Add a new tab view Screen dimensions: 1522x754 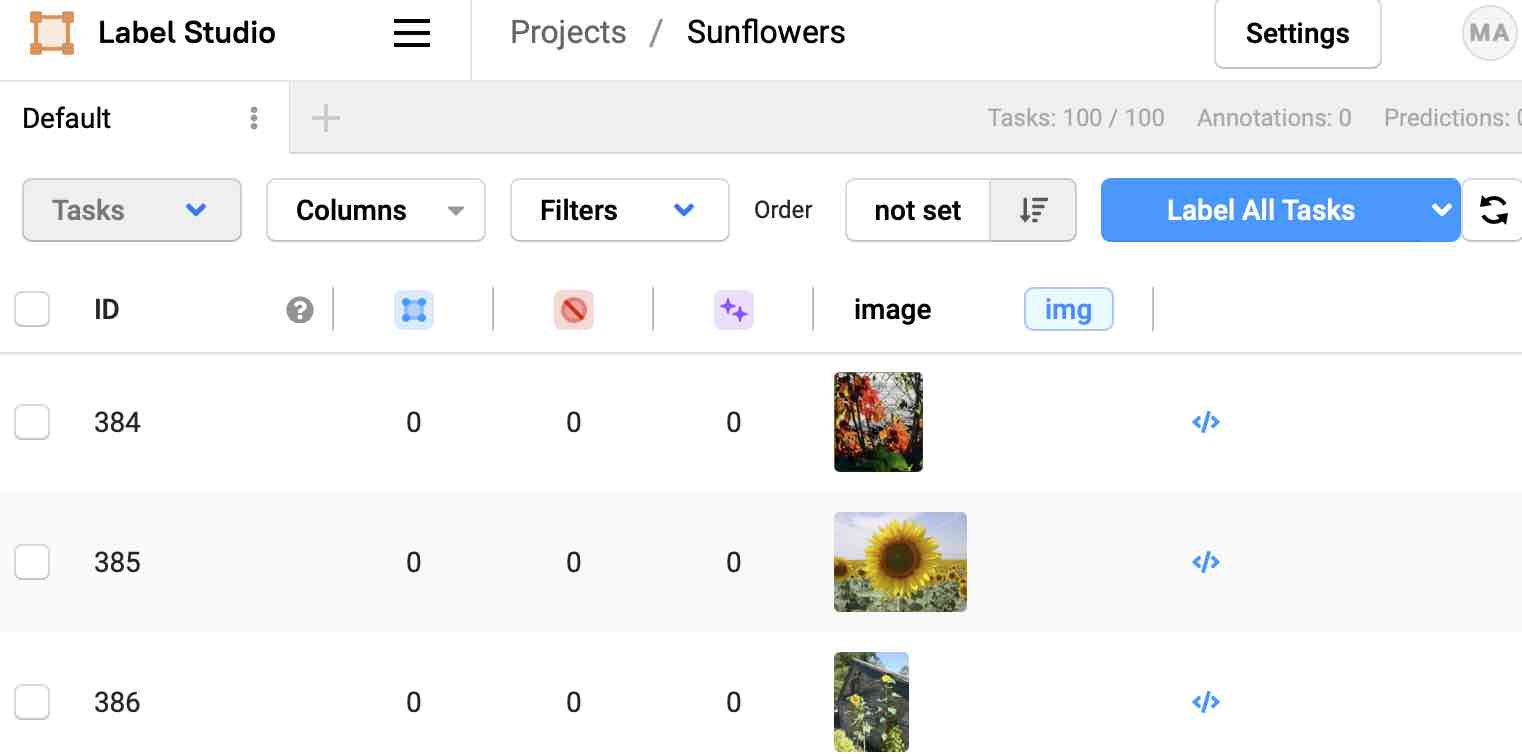326,118
